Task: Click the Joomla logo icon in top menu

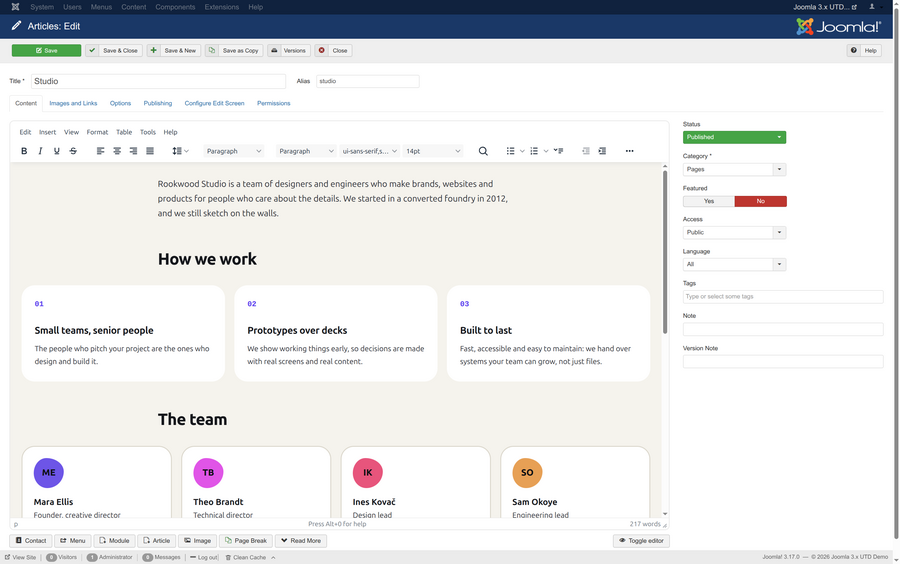Action: pos(15,7)
